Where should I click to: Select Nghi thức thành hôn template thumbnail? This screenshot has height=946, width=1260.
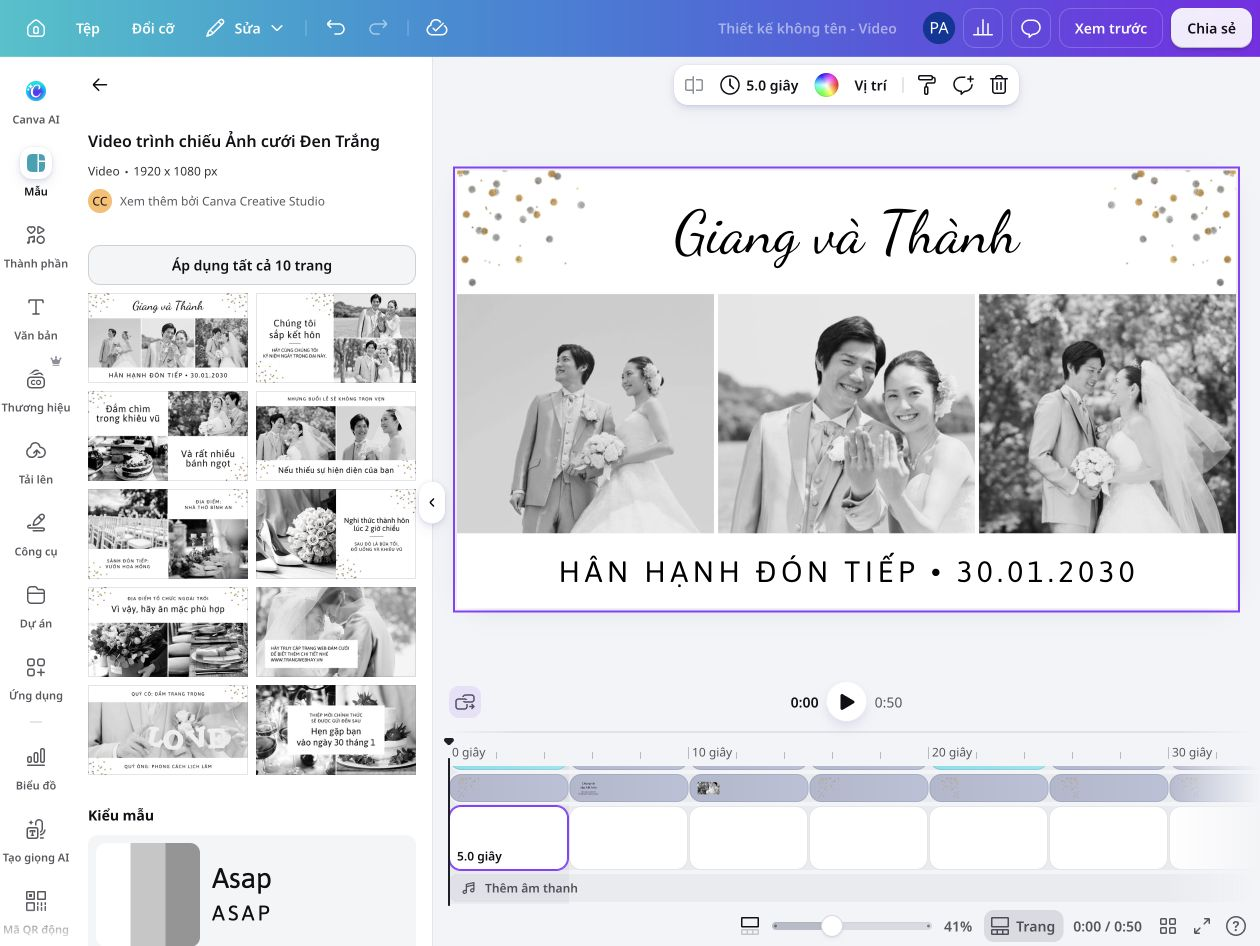pos(336,534)
